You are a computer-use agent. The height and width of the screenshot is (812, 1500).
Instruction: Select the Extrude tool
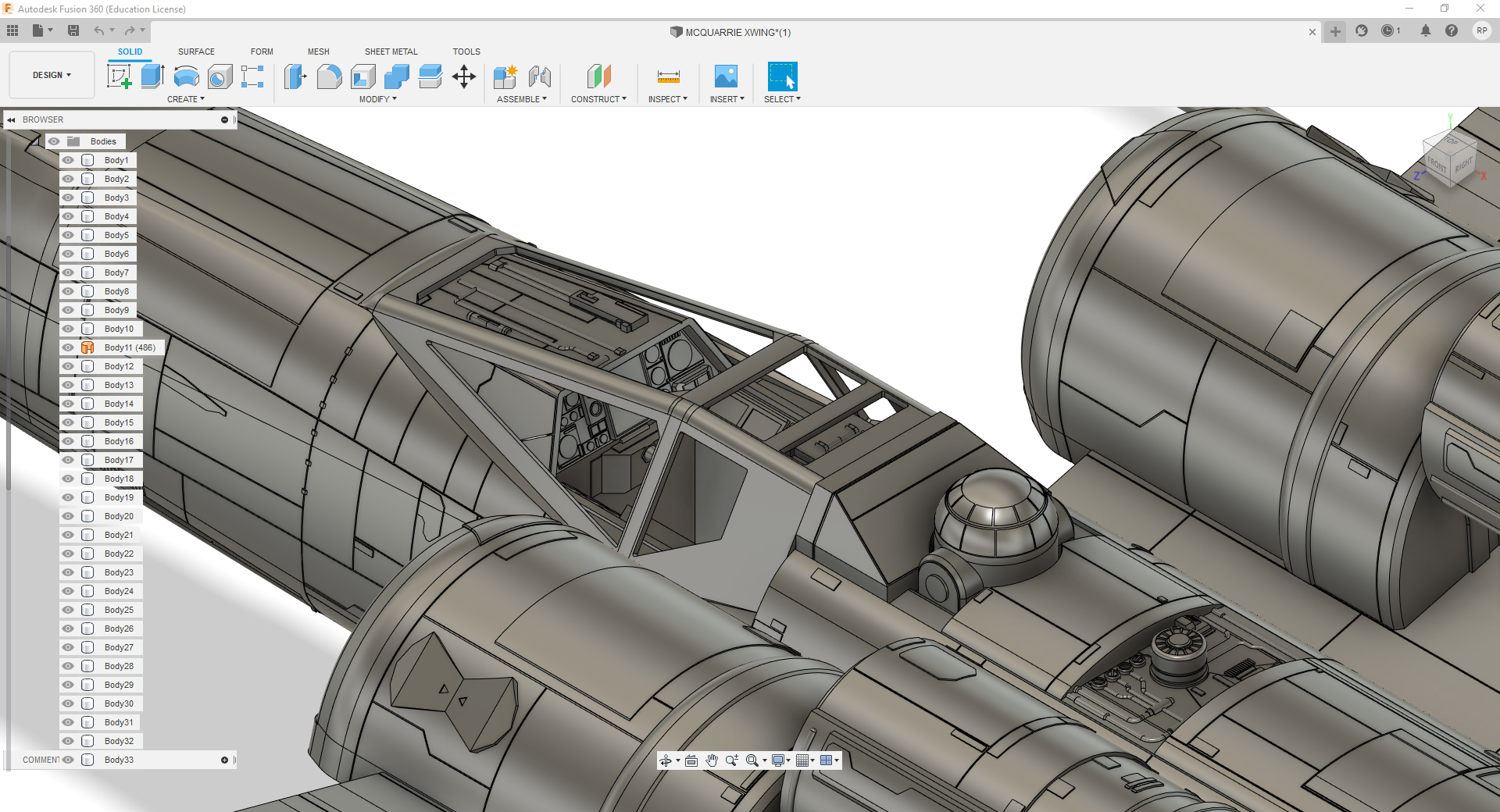(153, 77)
